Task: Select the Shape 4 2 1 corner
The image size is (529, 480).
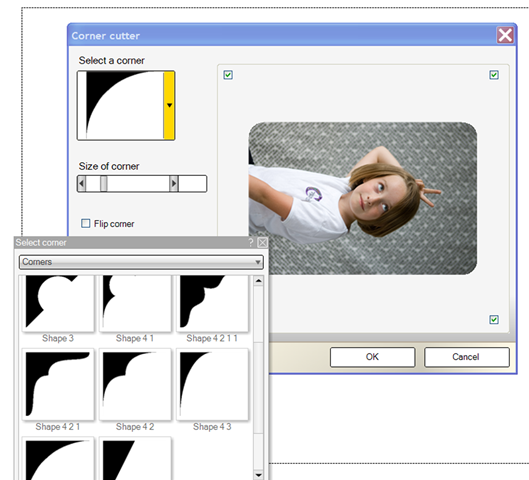Action: point(58,384)
